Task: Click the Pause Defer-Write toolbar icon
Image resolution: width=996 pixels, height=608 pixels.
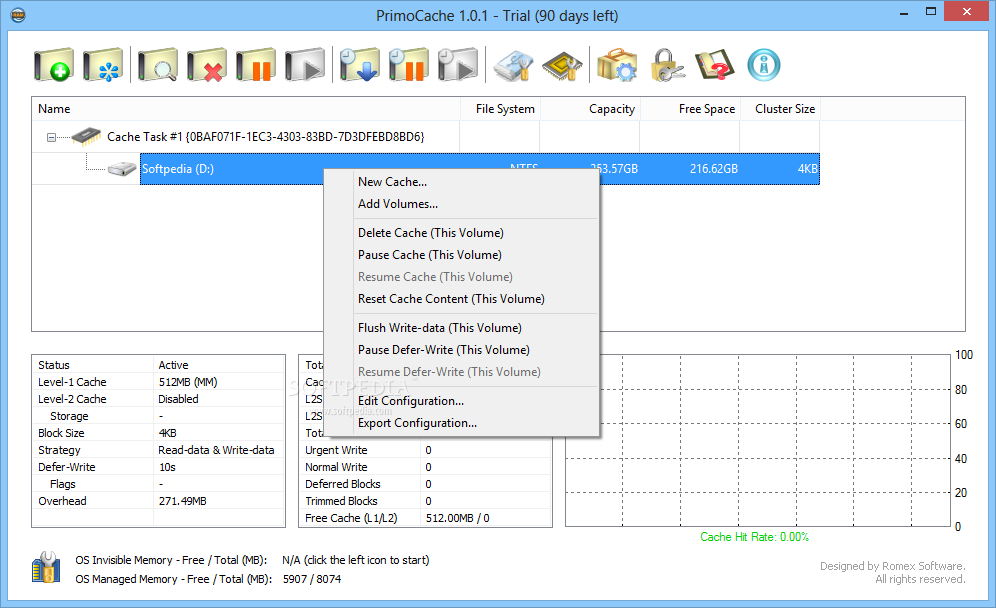Action: [x=408, y=64]
